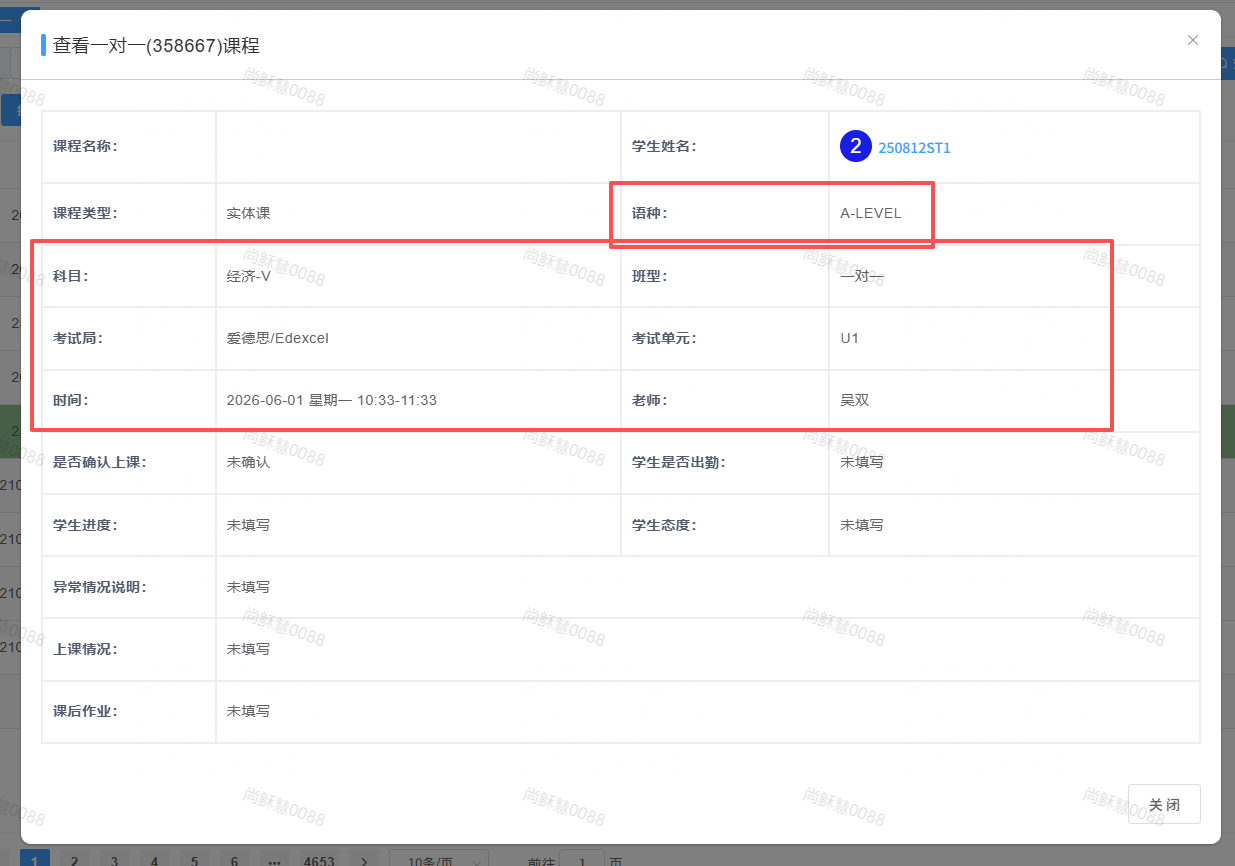Click the 时间 label

coord(71,400)
